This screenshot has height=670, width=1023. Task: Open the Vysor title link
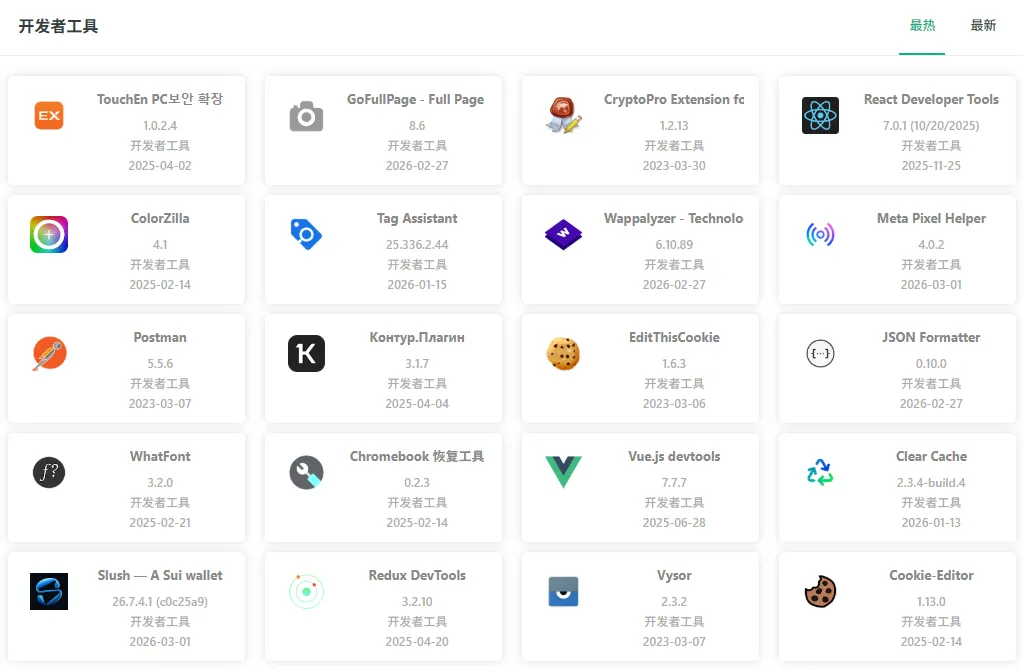(674, 575)
